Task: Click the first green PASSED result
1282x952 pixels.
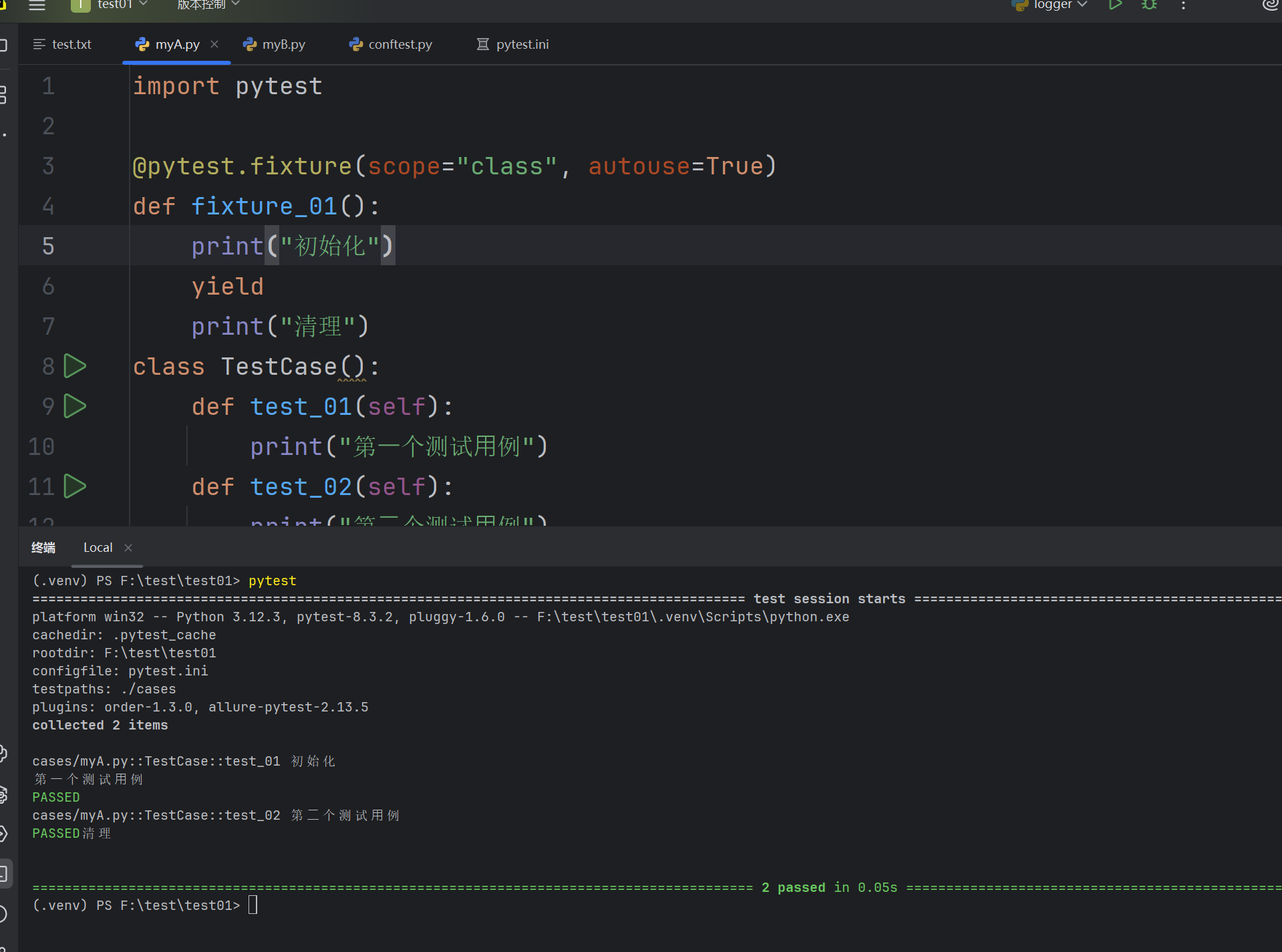Action: (x=56, y=797)
